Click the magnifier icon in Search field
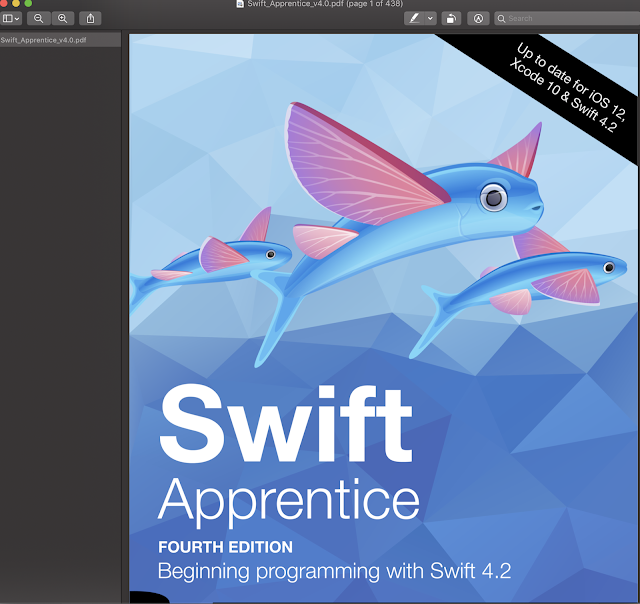640x604 pixels. pos(501,18)
